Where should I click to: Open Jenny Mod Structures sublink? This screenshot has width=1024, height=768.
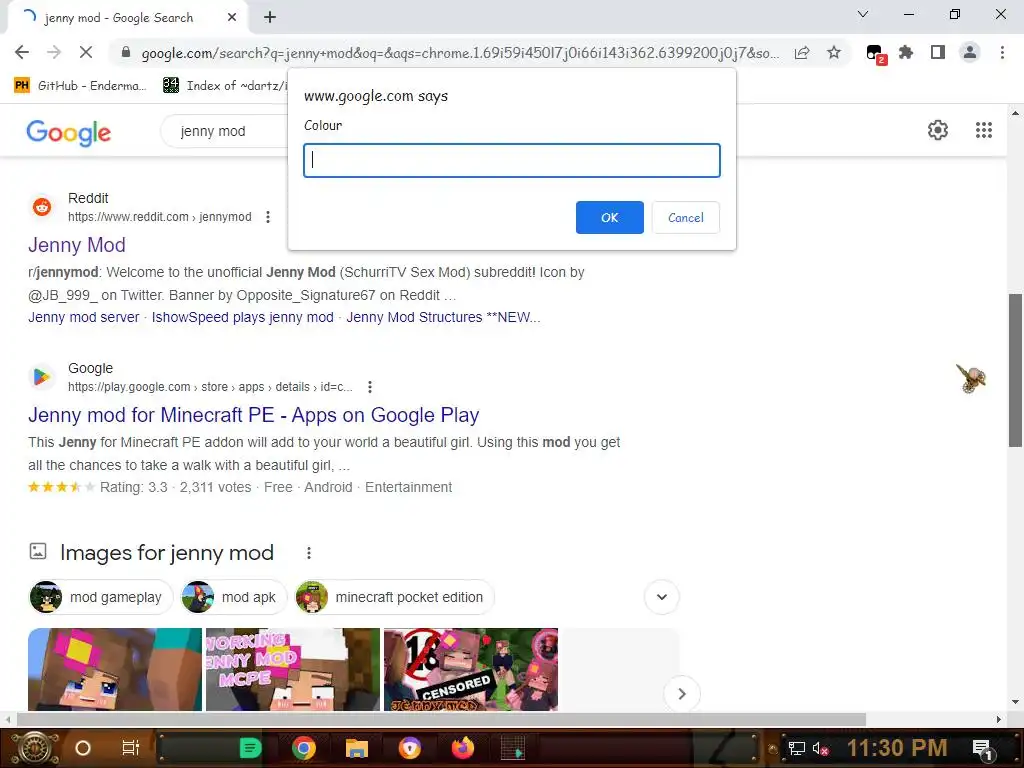point(443,317)
